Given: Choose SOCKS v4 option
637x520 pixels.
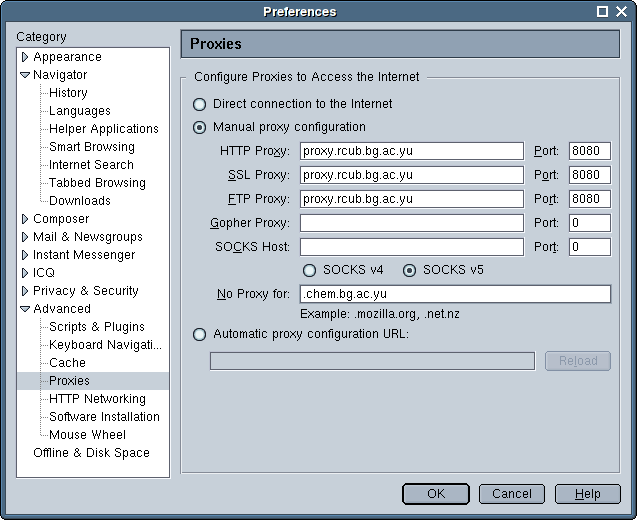Looking at the screenshot, I should (310, 271).
